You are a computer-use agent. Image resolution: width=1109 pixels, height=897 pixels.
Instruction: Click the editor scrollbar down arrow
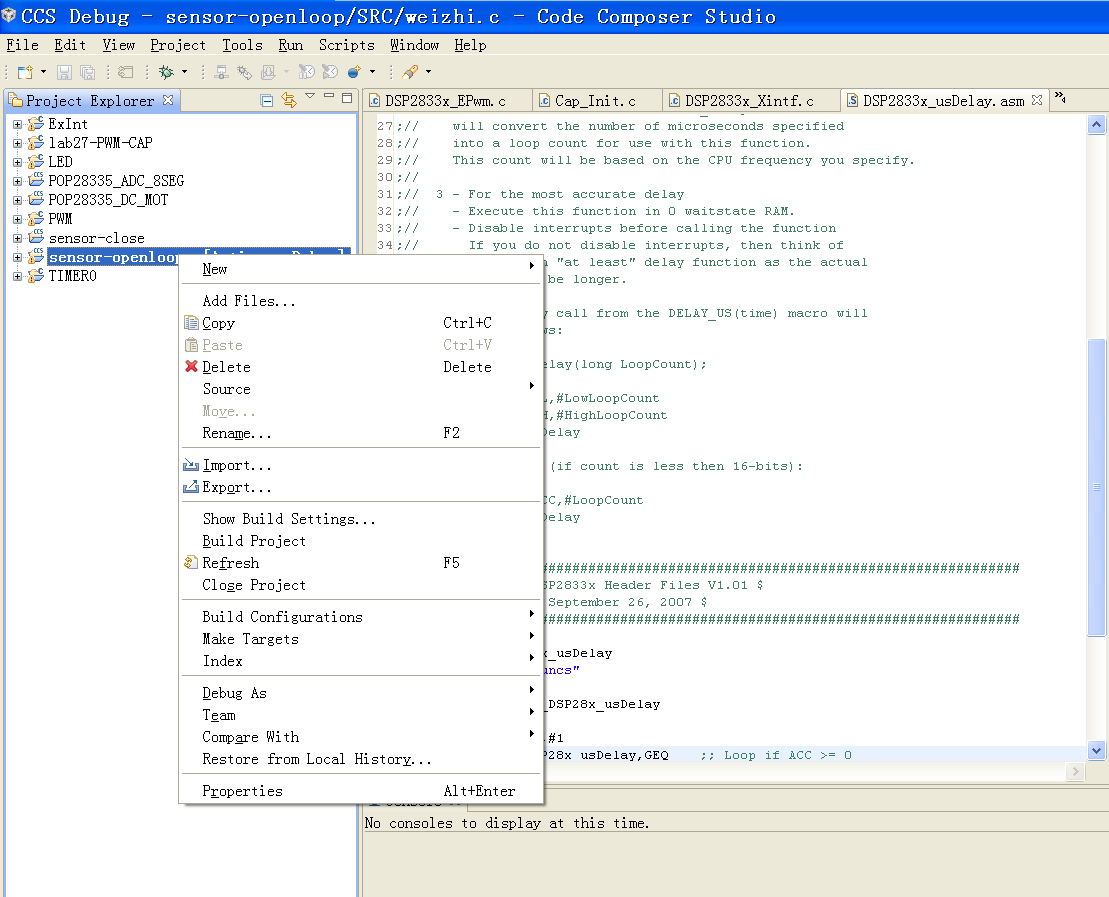(x=1096, y=751)
